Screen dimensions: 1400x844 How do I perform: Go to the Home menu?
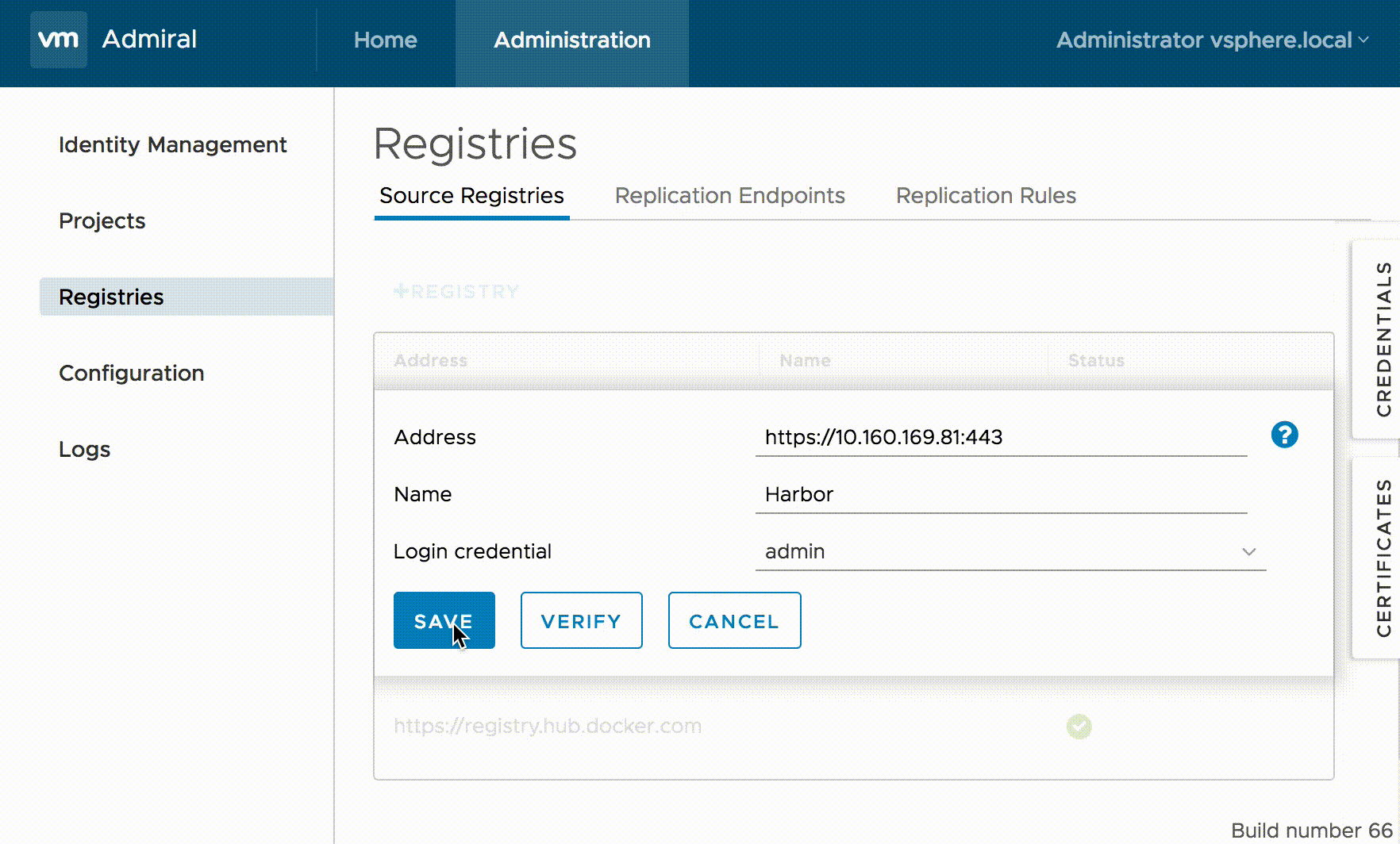(385, 40)
